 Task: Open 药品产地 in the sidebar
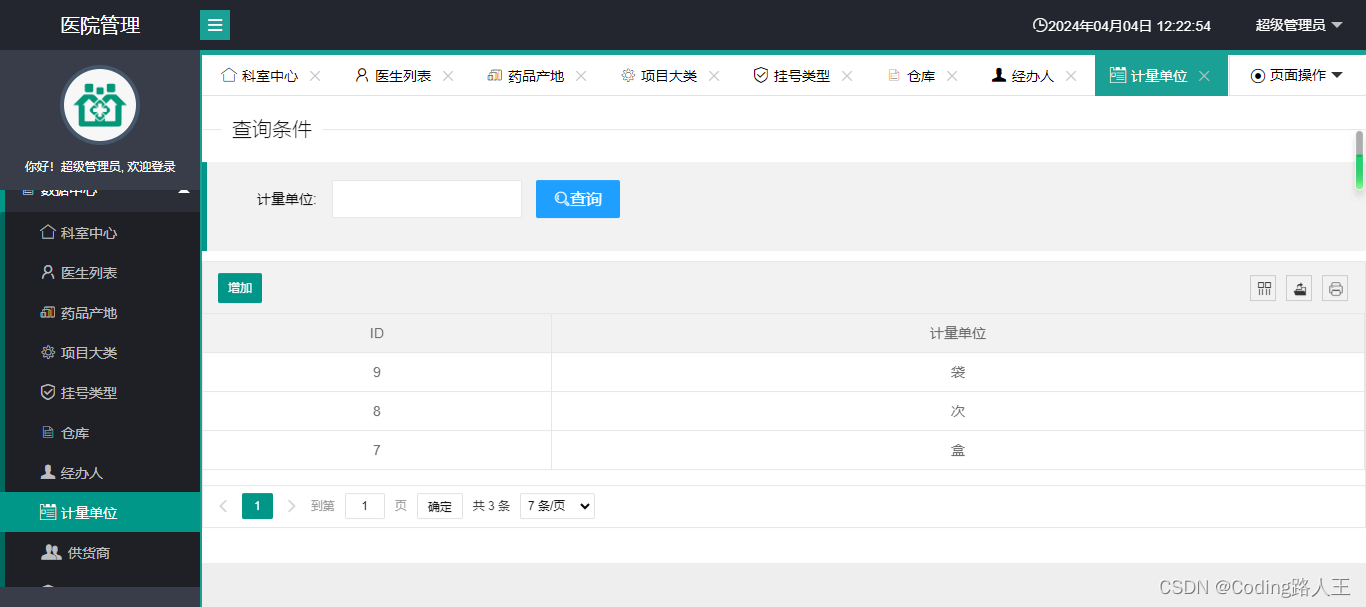click(100, 313)
